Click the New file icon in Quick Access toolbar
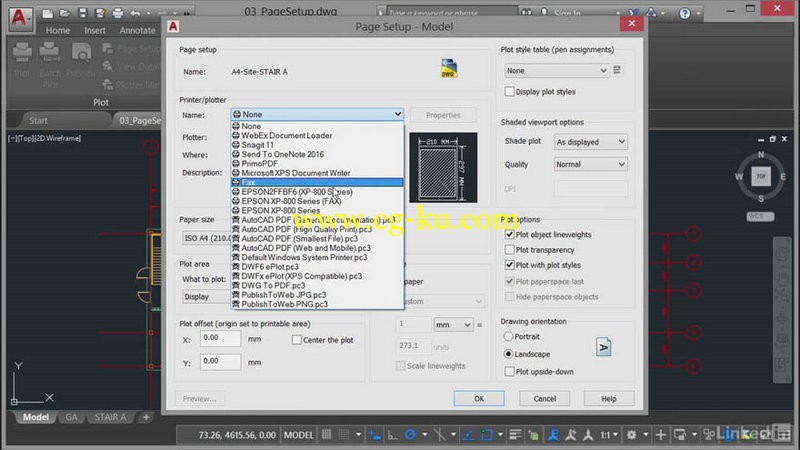The height and width of the screenshot is (450, 800). click(47, 13)
